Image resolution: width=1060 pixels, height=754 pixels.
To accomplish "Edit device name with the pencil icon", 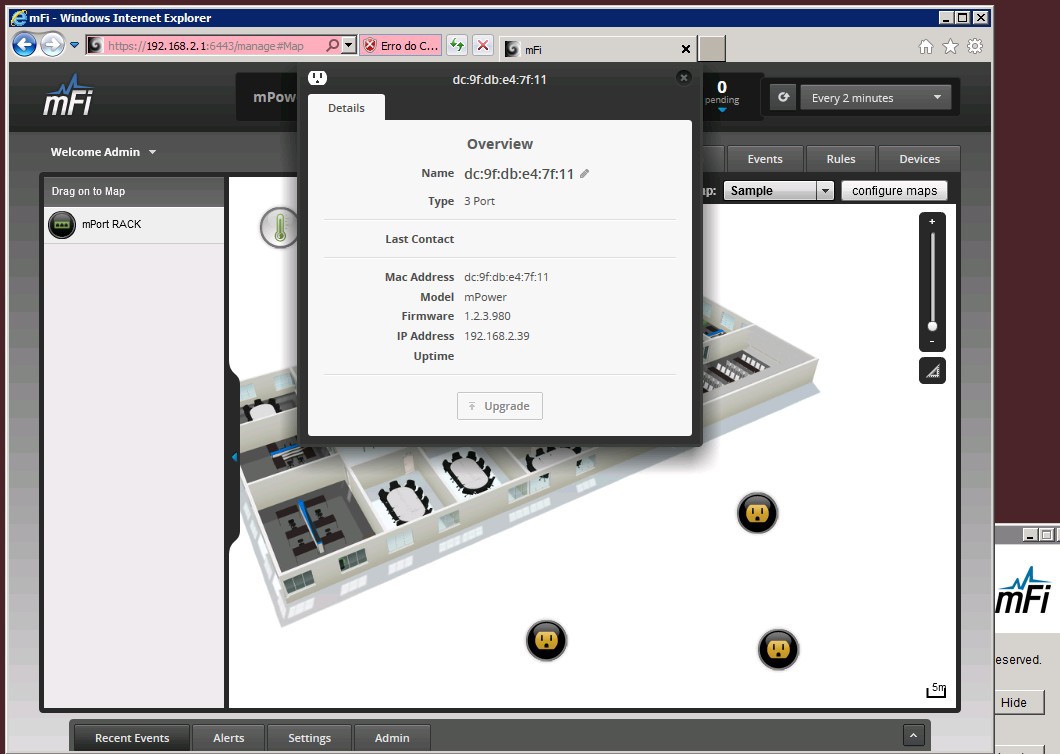I will pyautogui.click(x=585, y=174).
